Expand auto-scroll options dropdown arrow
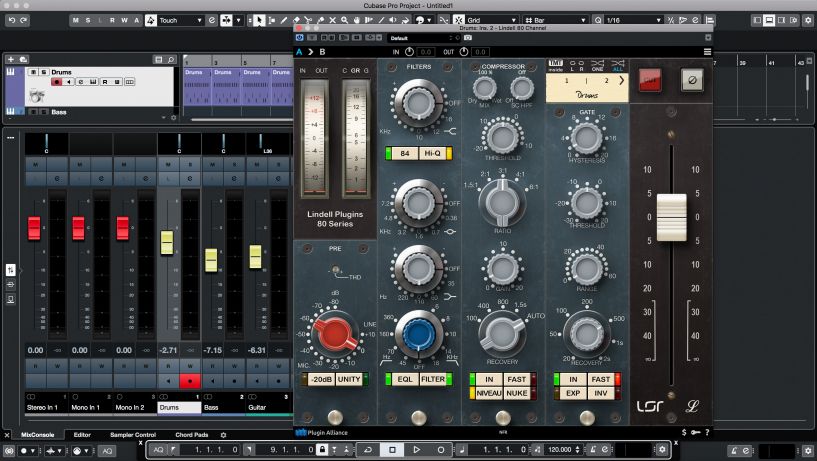 click(x=239, y=20)
